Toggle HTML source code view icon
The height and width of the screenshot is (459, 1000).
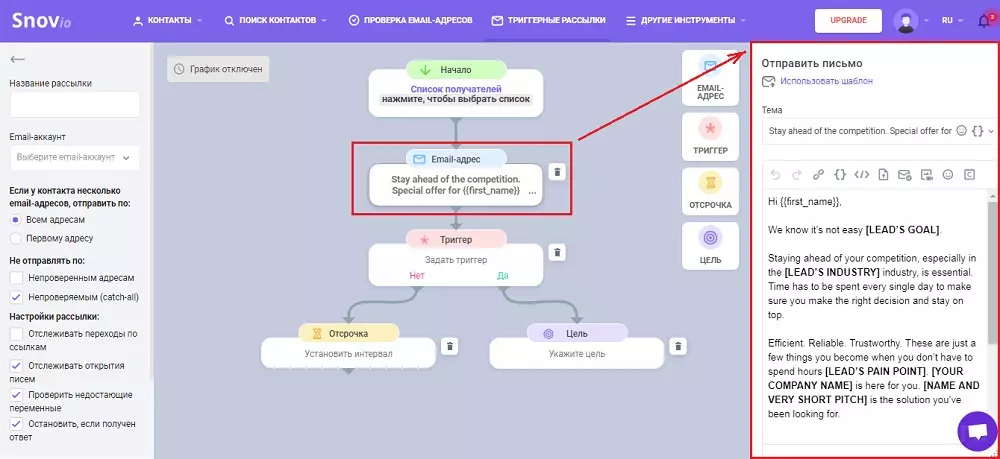862,175
